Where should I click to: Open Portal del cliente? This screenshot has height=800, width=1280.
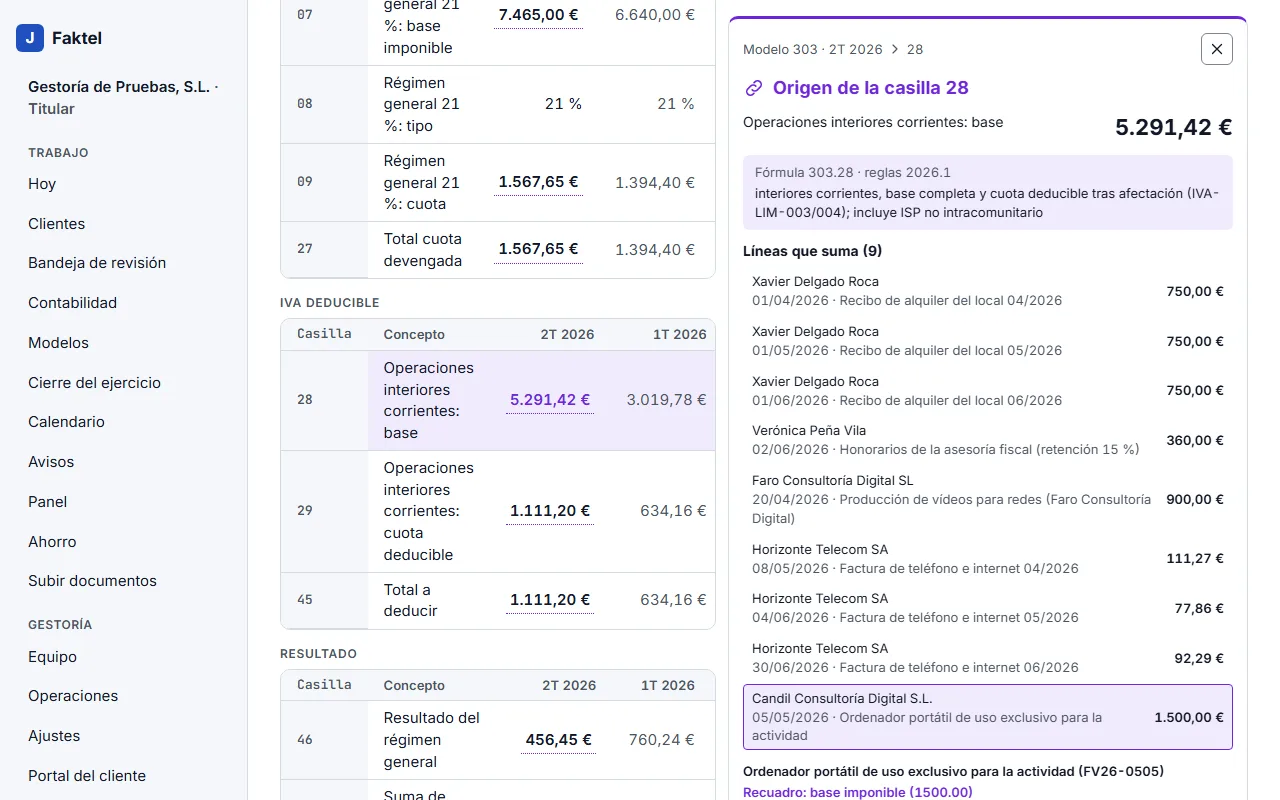pyautogui.click(x=87, y=776)
